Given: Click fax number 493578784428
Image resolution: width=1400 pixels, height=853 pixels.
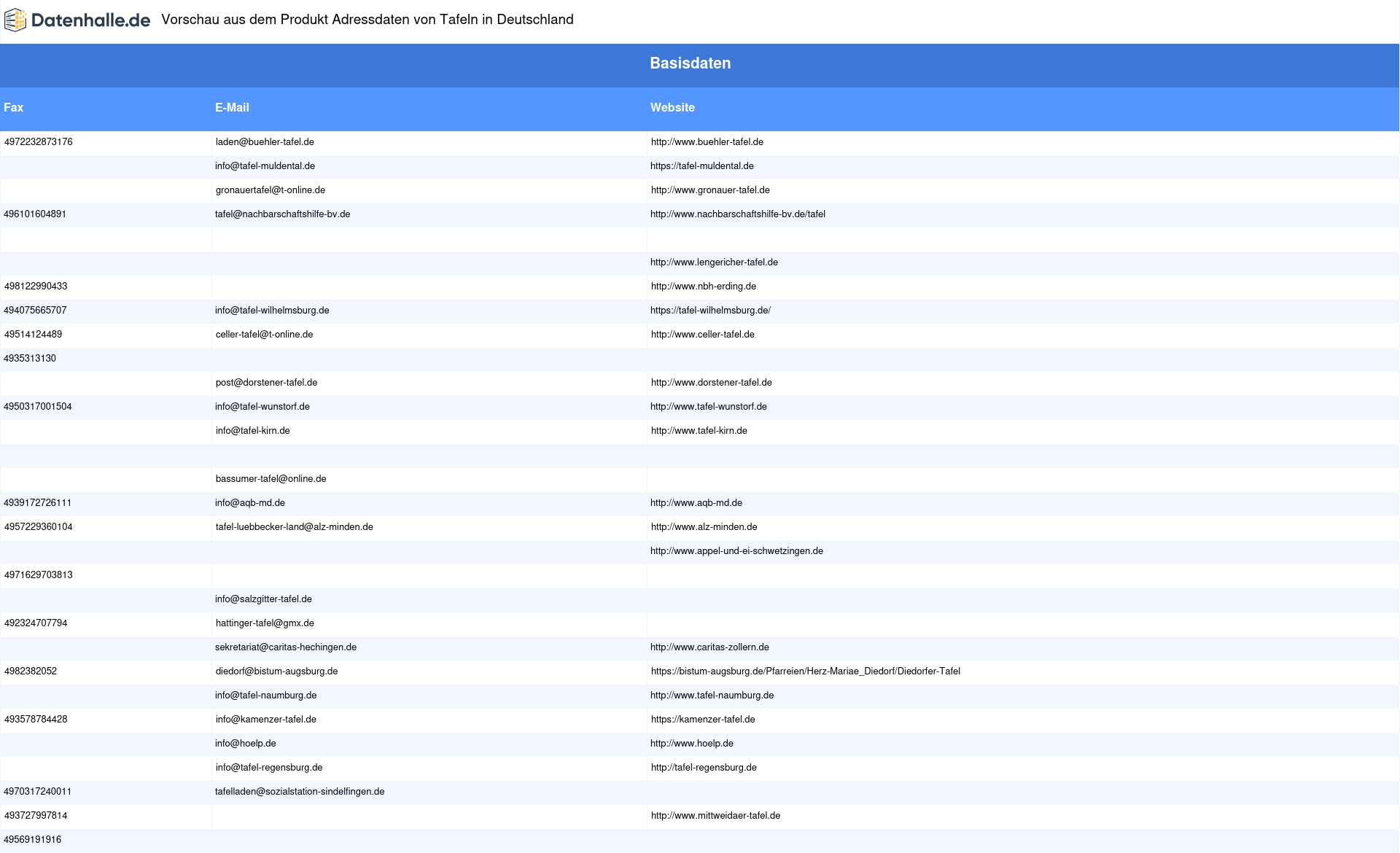Looking at the screenshot, I should (36, 720).
